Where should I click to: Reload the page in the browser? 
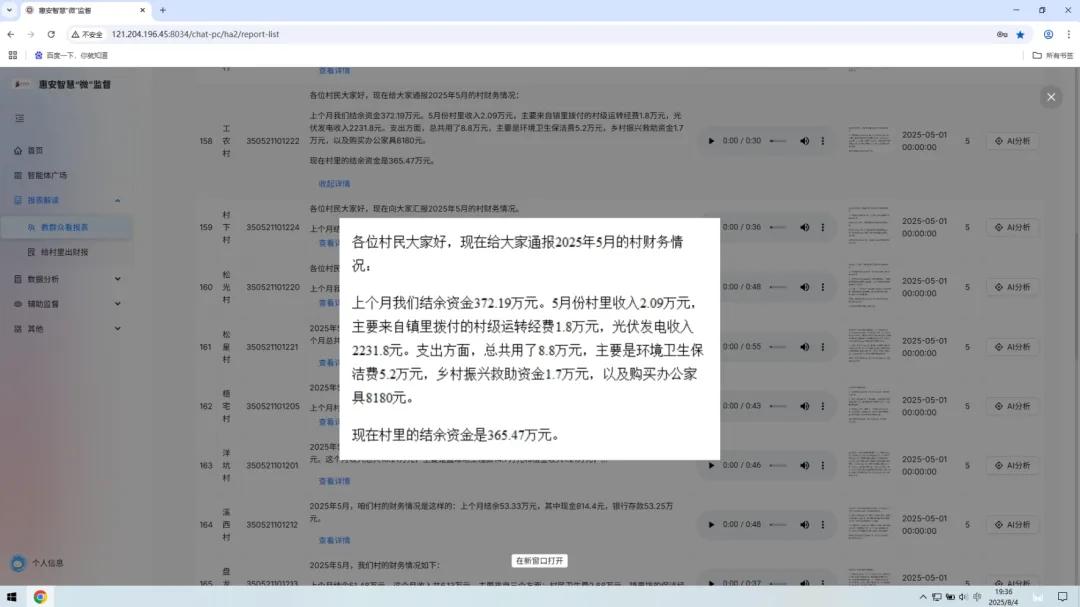pyautogui.click(x=51, y=34)
